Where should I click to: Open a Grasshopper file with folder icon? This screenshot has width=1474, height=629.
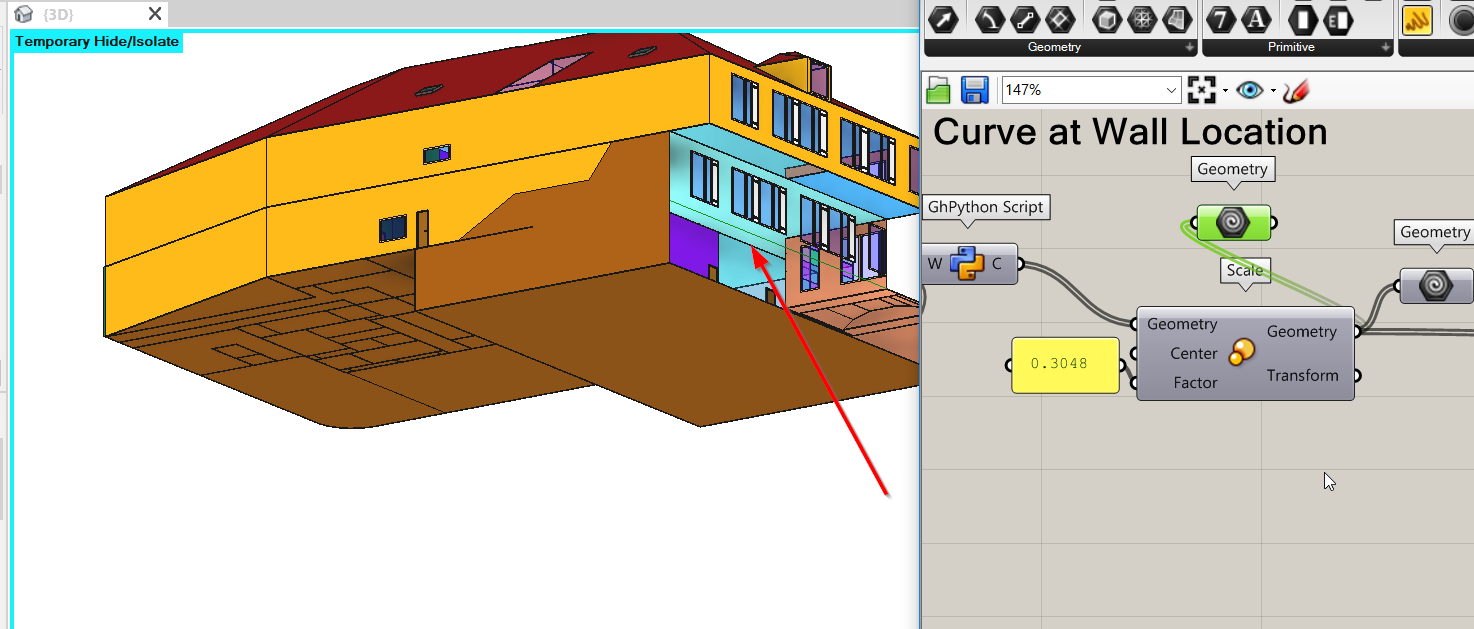tap(938, 90)
